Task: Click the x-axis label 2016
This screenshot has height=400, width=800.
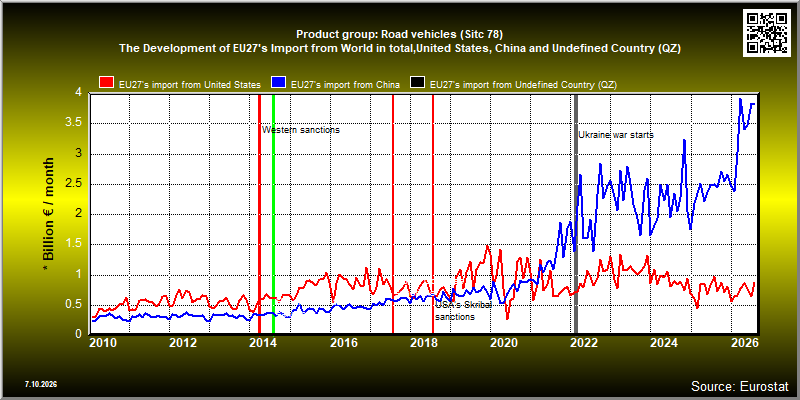Action: [x=342, y=342]
